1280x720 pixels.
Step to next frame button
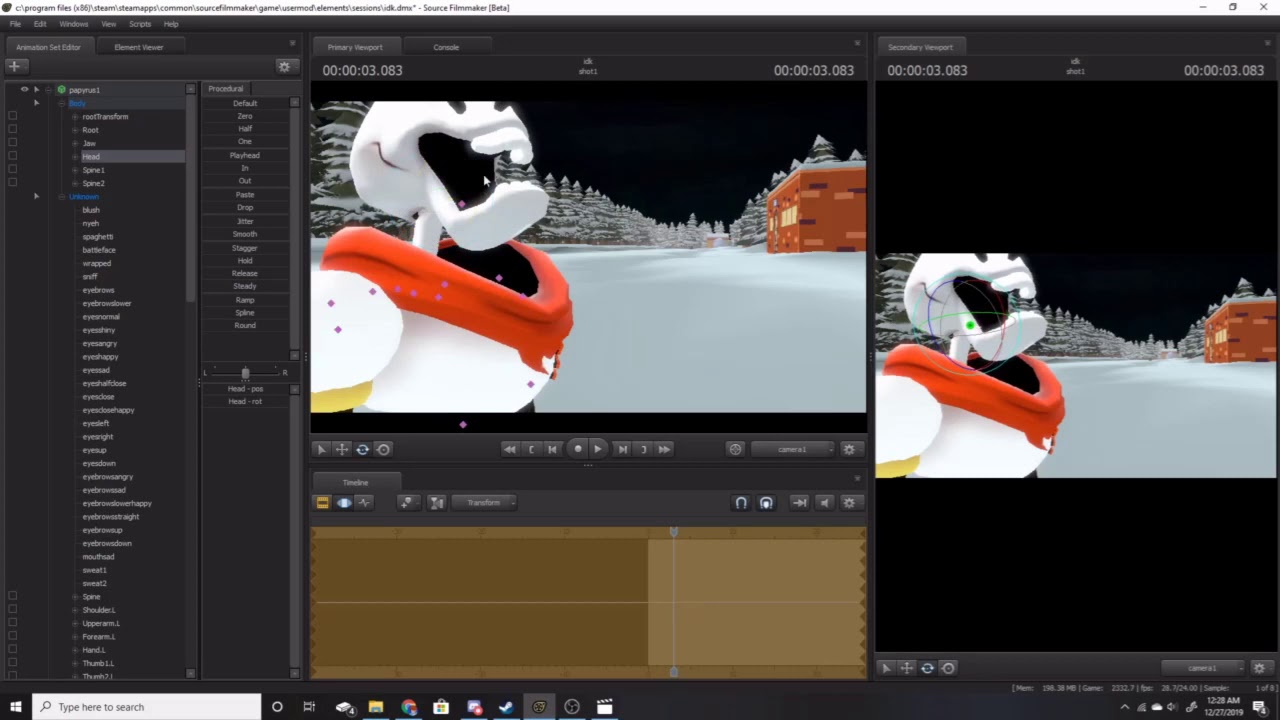tap(622, 449)
